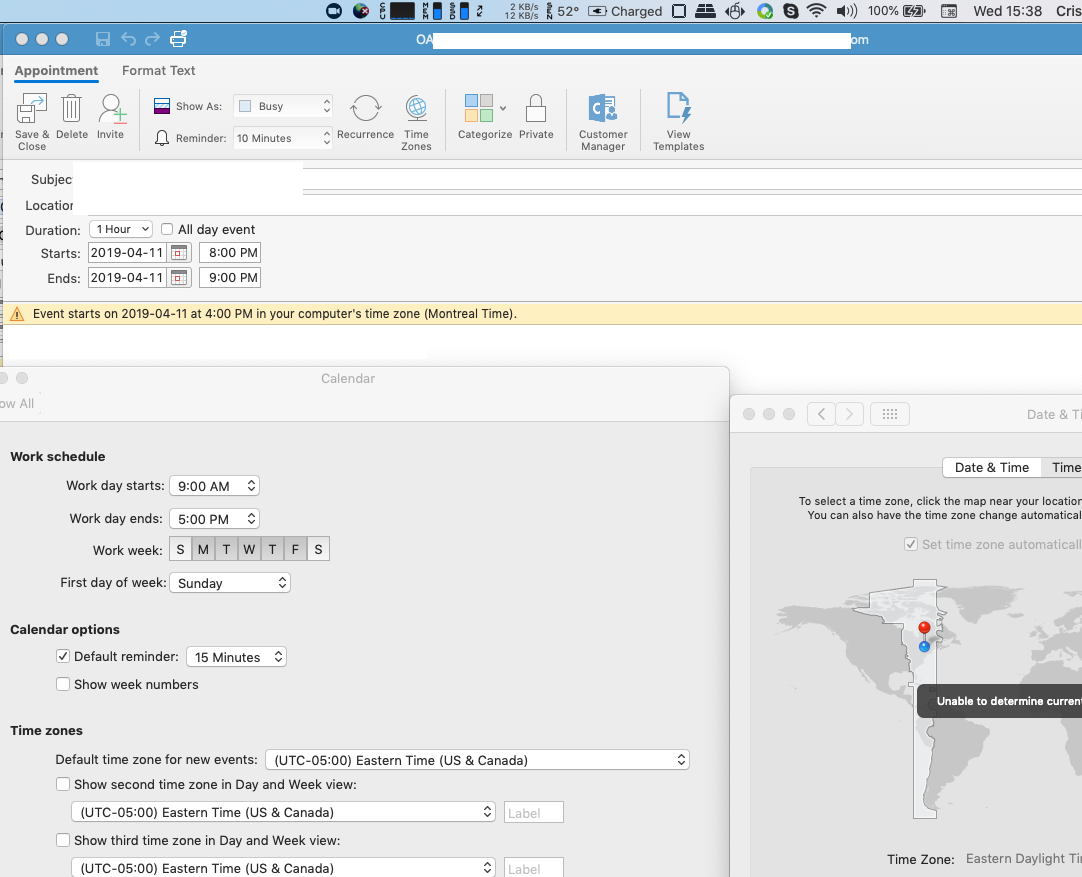This screenshot has height=877, width=1082.
Task: Toggle last S (Saturday) in work week
Action: point(318,549)
